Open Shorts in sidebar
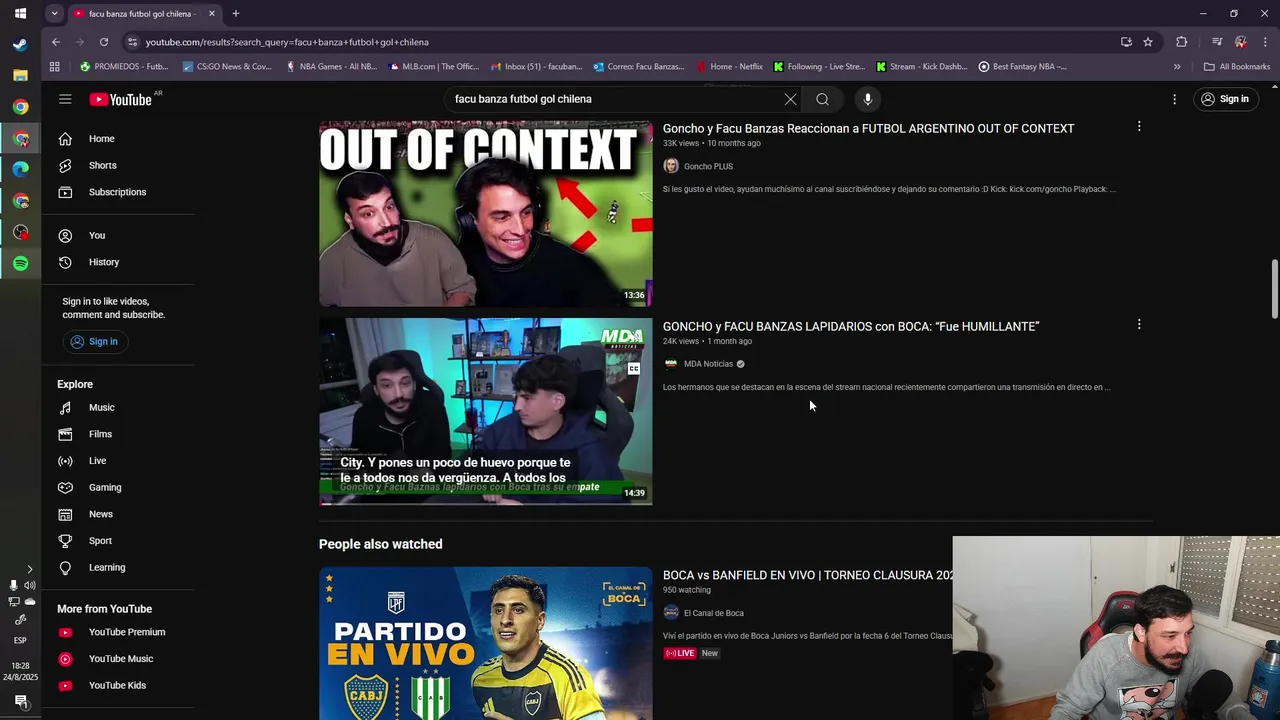Image resolution: width=1280 pixels, height=720 pixels. [102, 165]
